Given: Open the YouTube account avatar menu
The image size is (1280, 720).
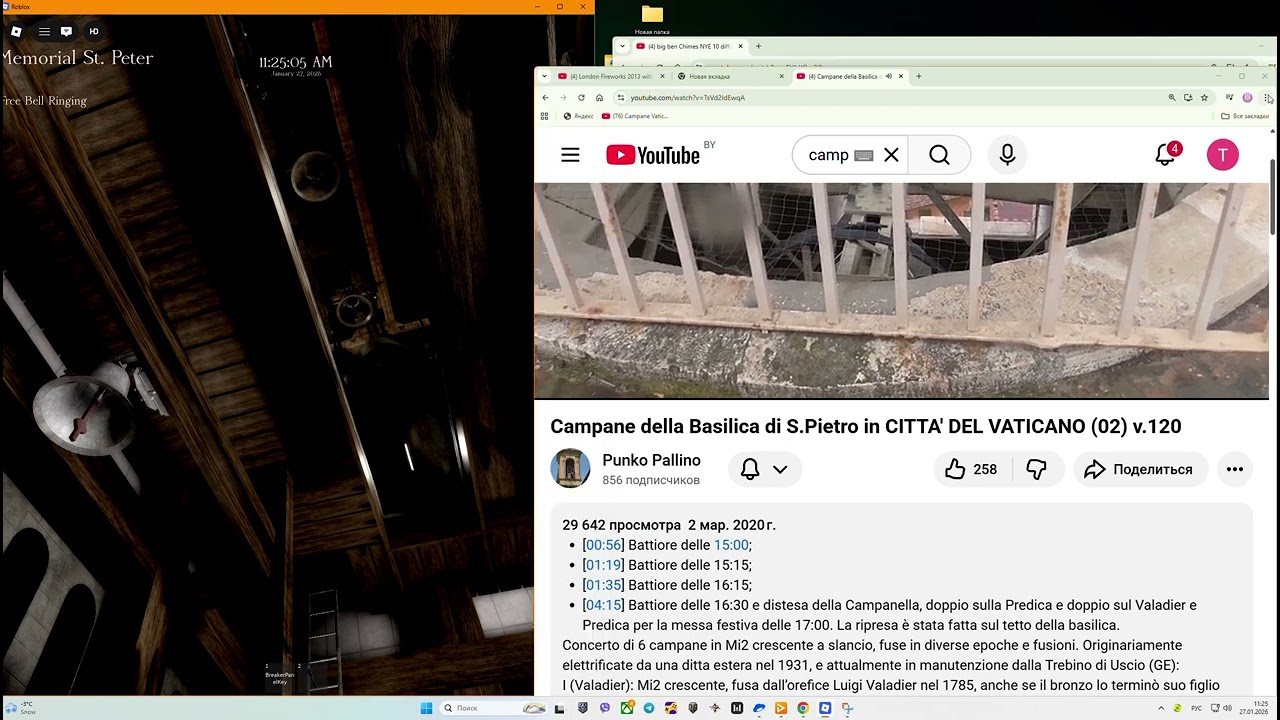Looking at the screenshot, I should pyautogui.click(x=1222, y=155).
